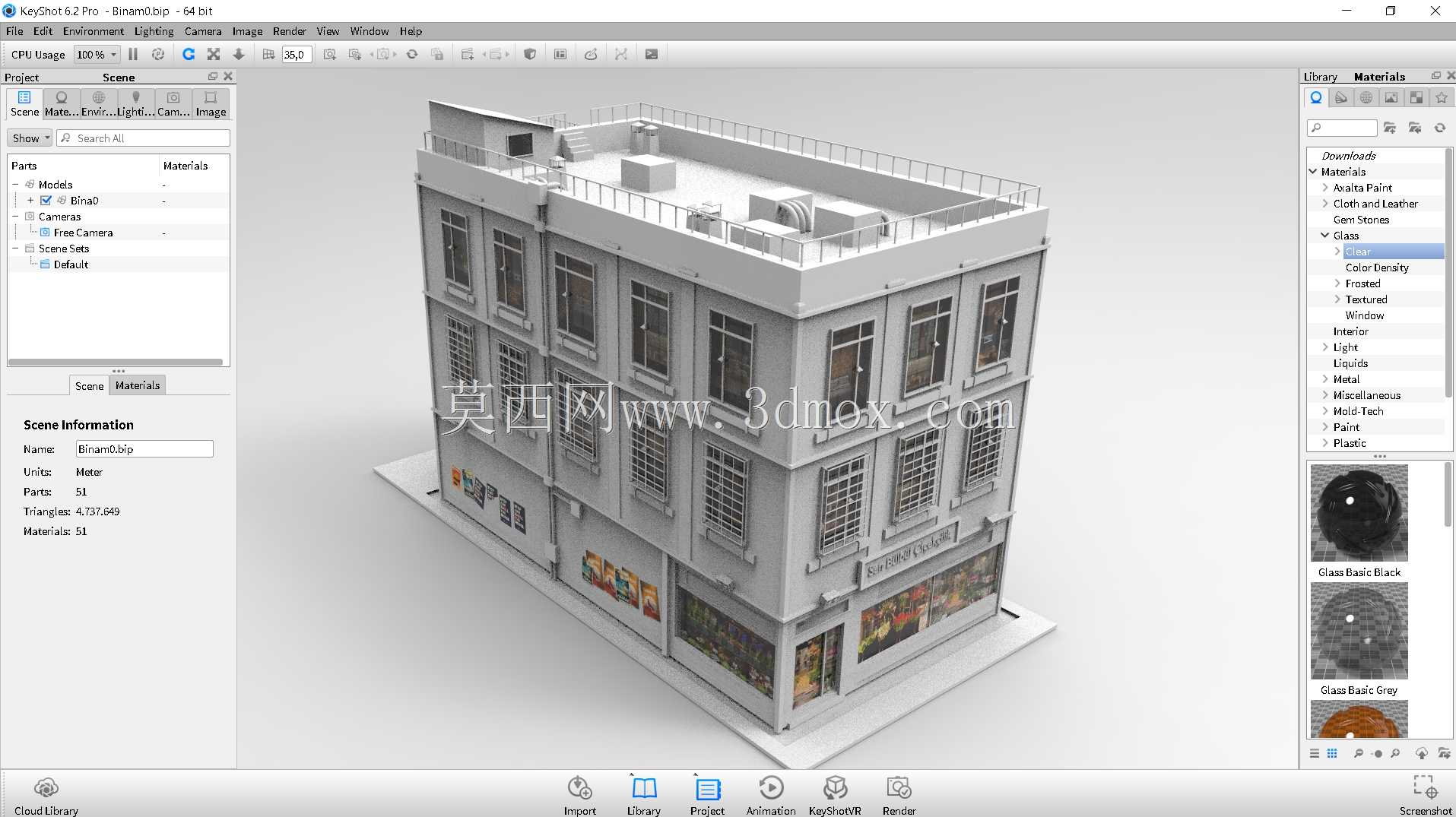Collapse the Cameras tree node
The width and height of the screenshot is (1456, 817).
click(15, 217)
